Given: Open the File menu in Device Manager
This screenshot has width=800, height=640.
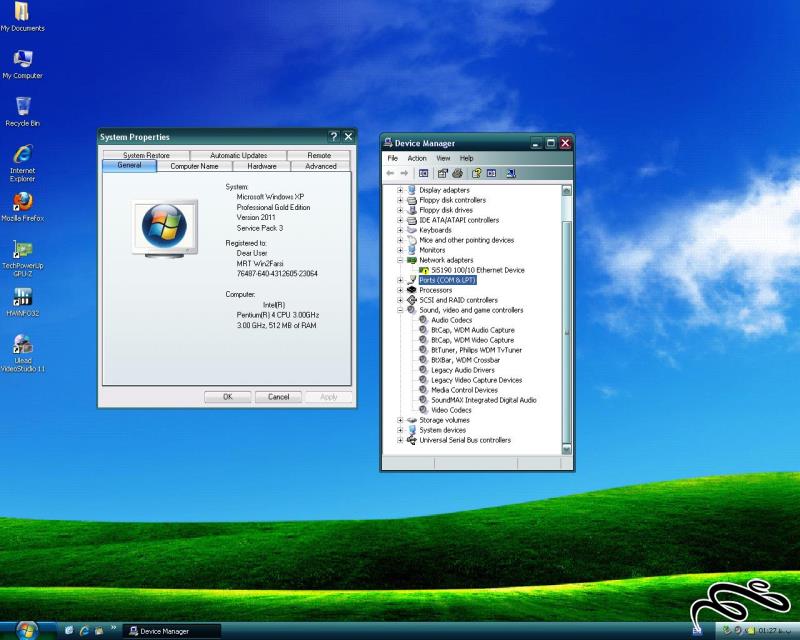Looking at the screenshot, I should pos(392,158).
